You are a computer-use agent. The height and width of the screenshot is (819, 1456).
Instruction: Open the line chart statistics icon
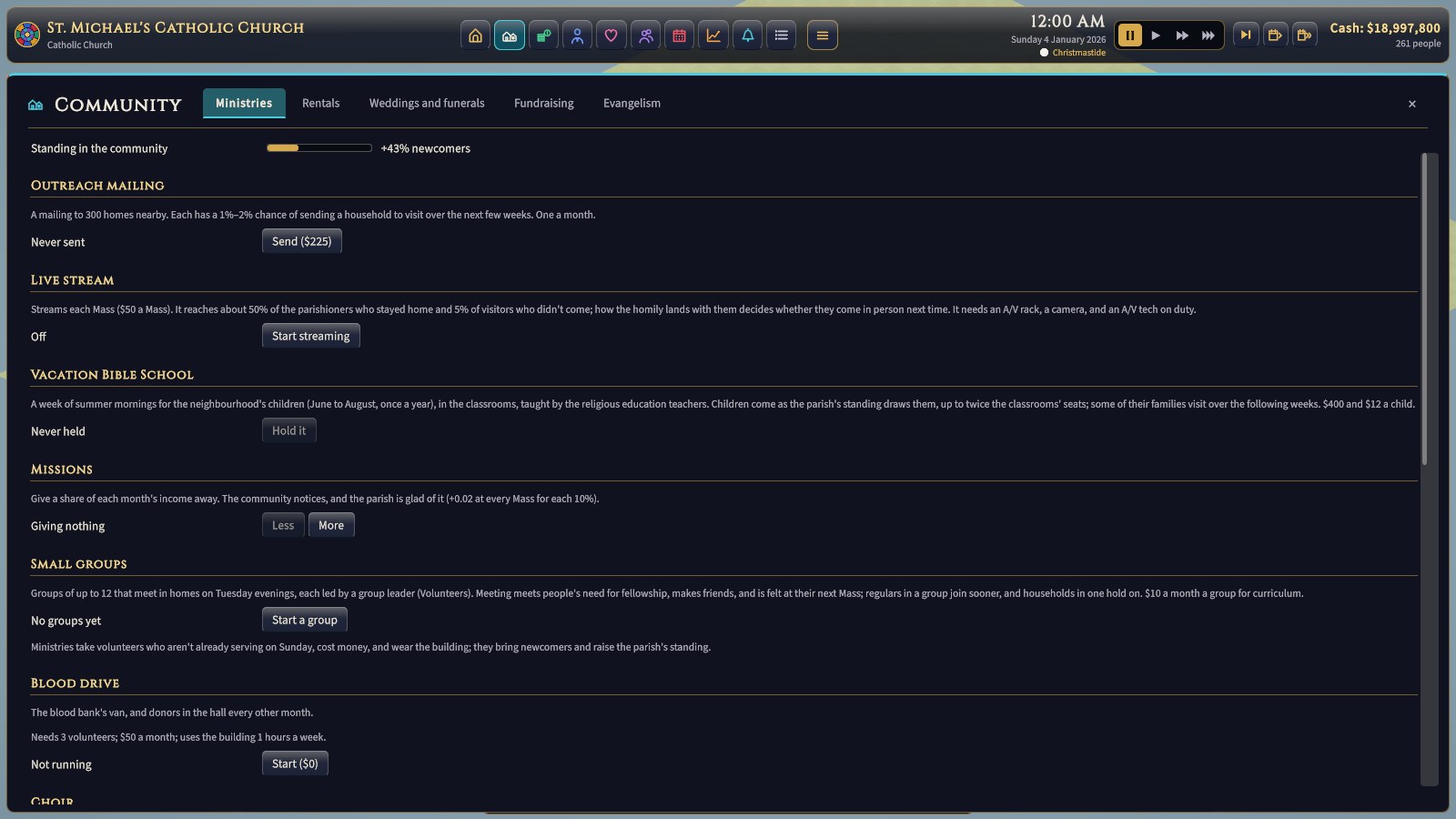tap(713, 35)
